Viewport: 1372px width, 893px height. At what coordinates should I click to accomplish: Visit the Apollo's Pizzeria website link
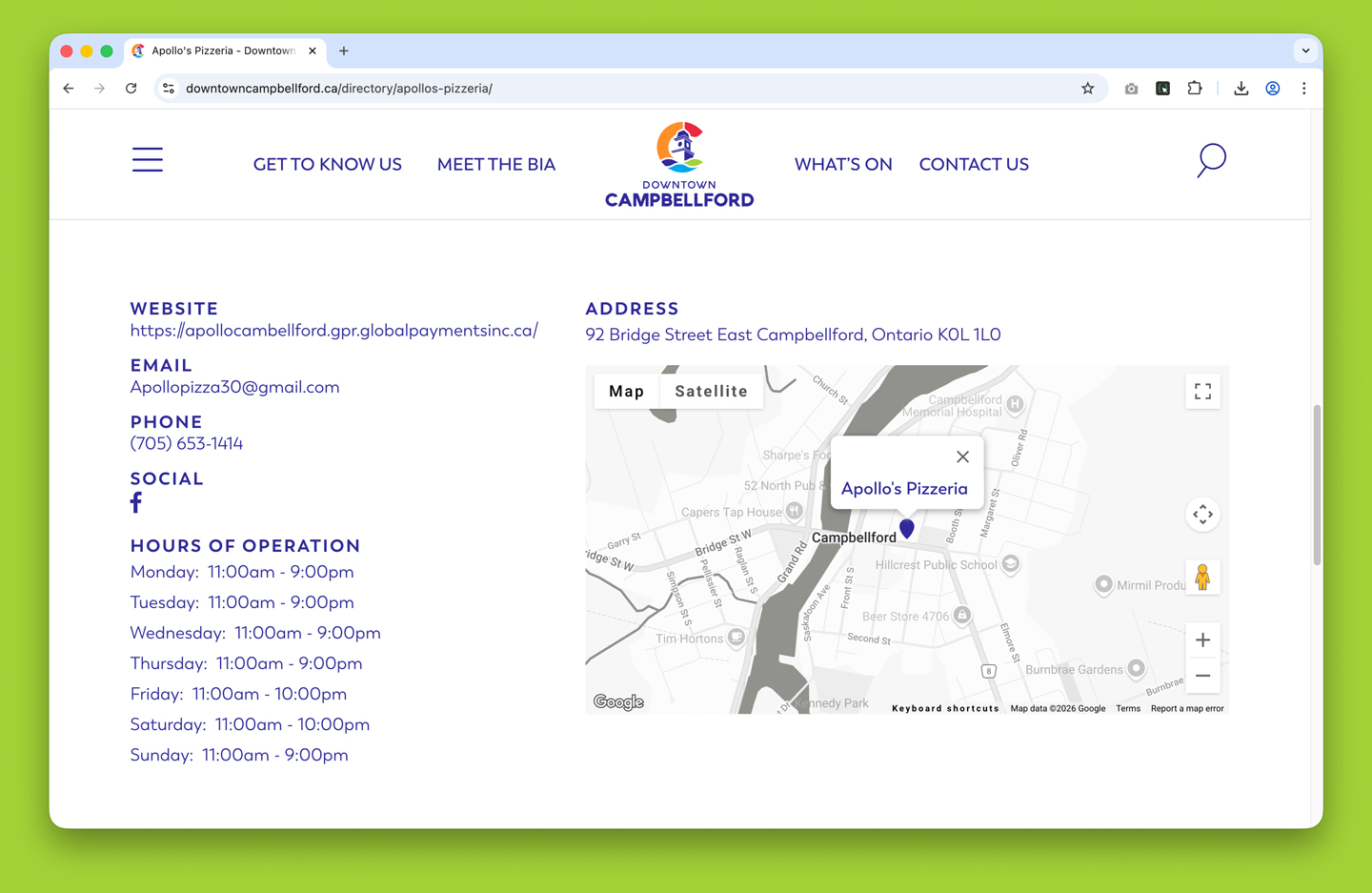tap(333, 331)
